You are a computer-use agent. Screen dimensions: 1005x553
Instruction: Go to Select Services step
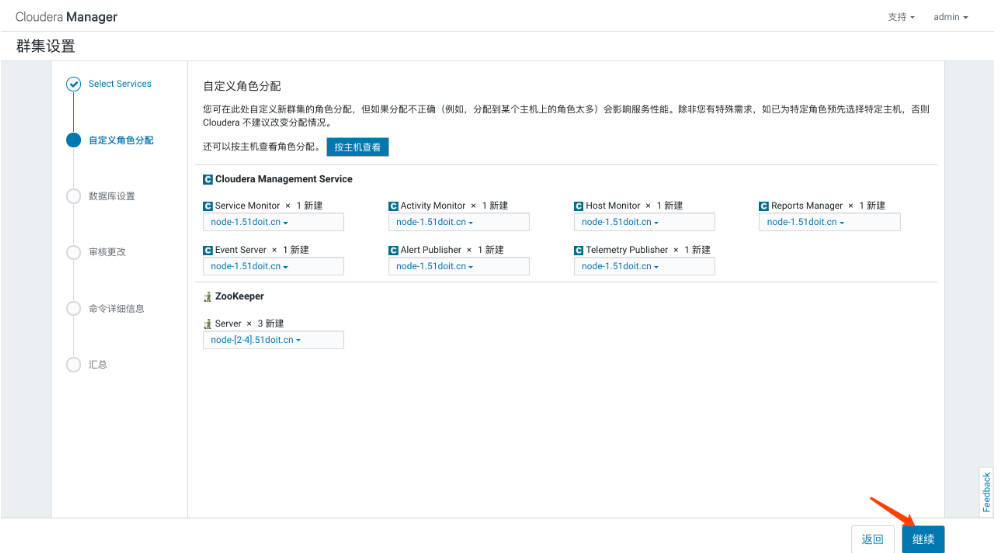coord(120,84)
